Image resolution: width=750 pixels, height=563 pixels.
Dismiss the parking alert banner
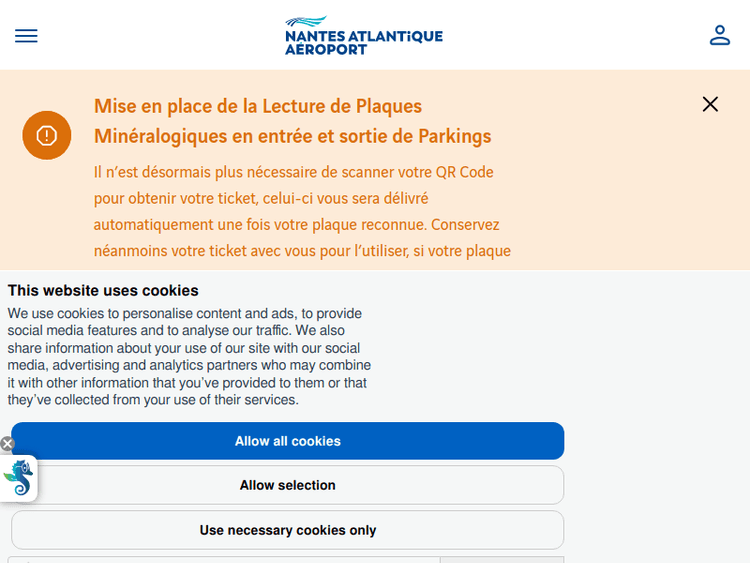coord(710,104)
